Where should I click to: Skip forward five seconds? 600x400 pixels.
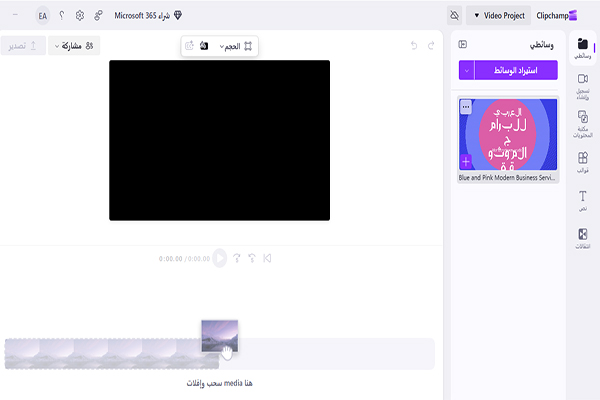(x=236, y=258)
